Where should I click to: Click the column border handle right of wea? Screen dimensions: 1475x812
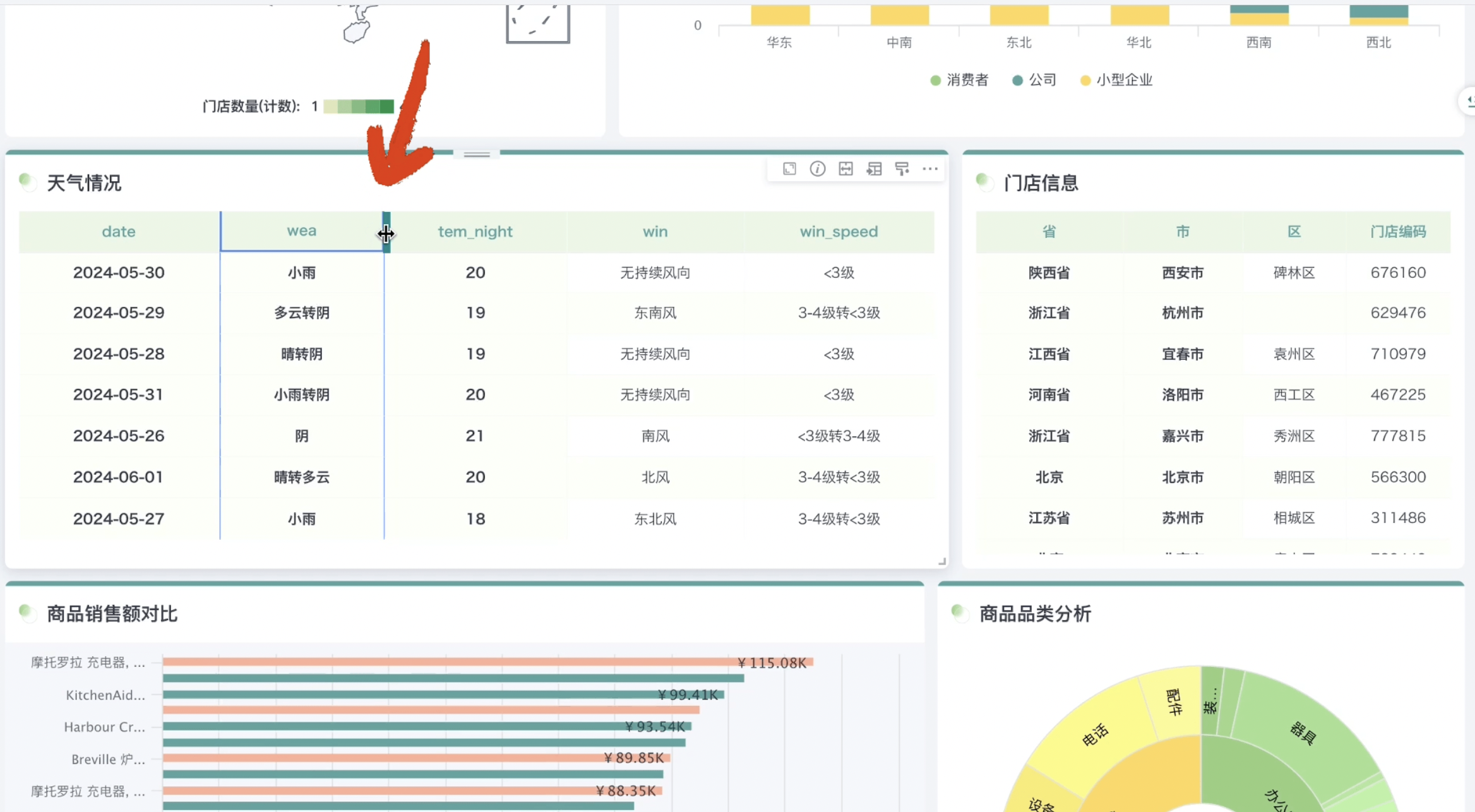pos(386,232)
